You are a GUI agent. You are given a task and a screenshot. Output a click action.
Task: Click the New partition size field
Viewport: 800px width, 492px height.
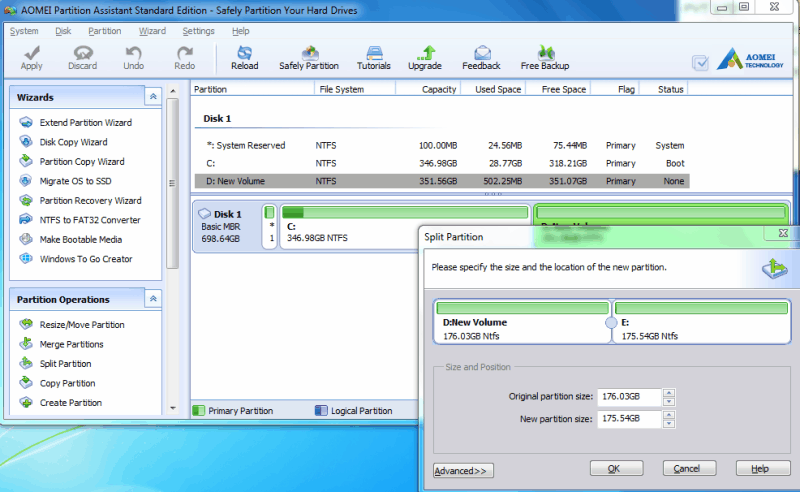tap(630, 419)
